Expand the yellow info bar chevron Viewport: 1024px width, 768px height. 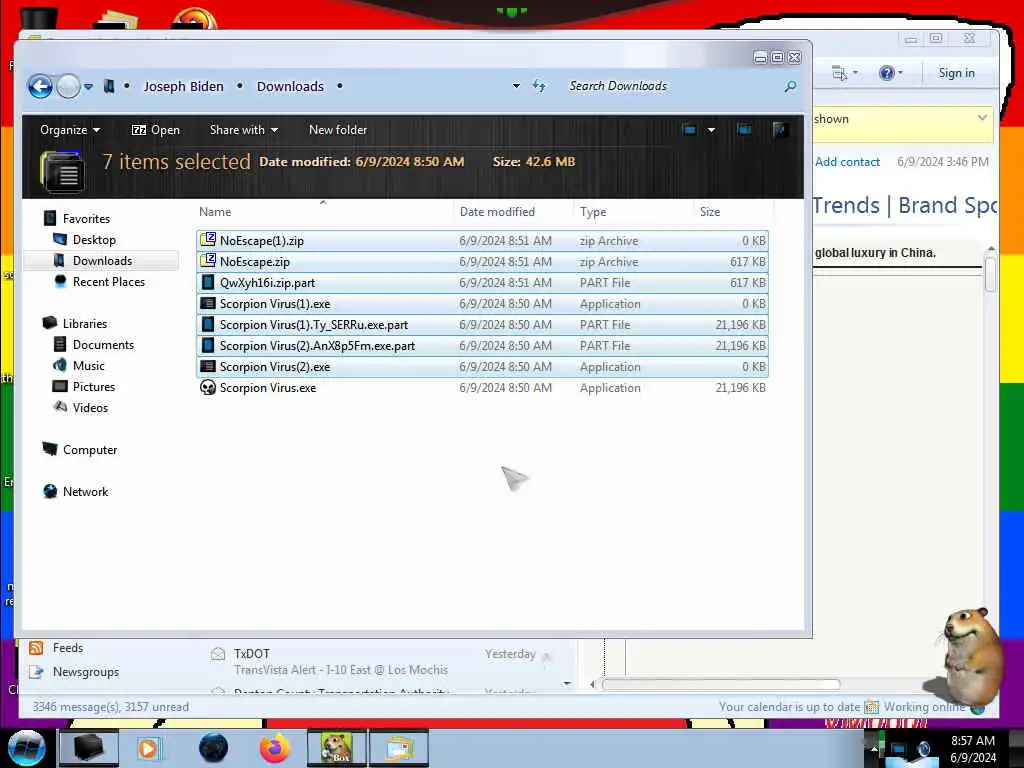[x=982, y=118]
